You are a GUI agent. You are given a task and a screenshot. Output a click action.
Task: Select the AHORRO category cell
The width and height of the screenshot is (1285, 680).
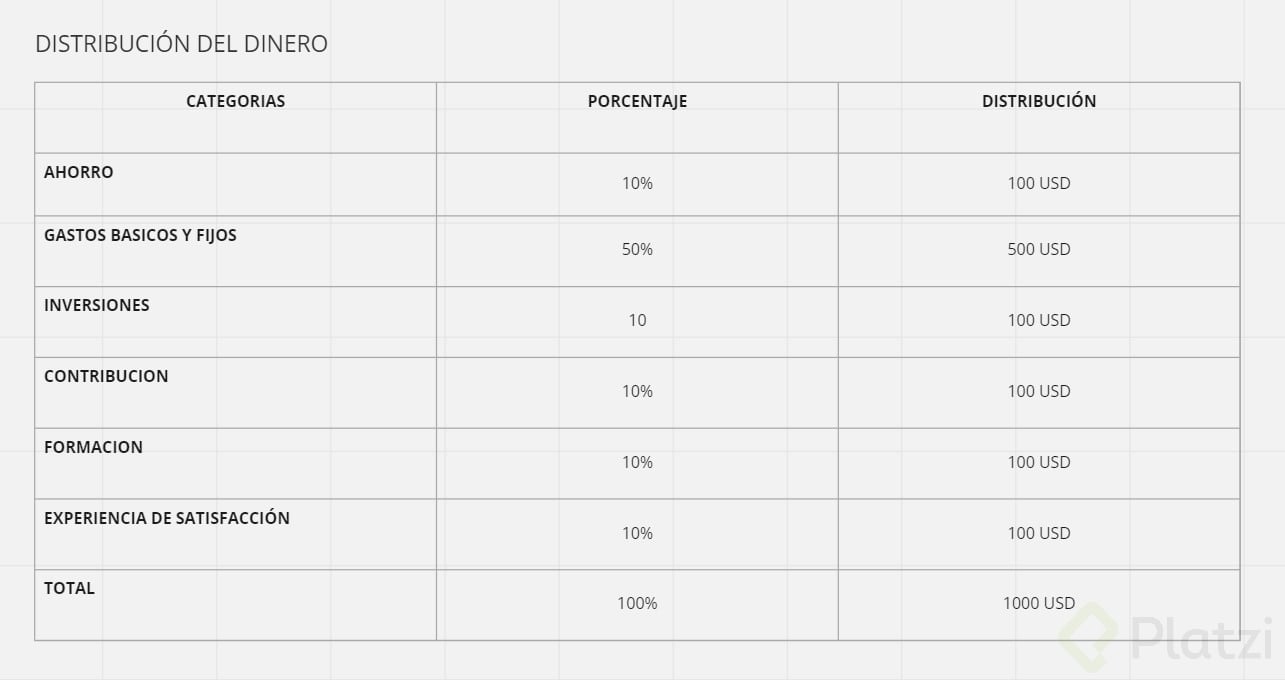click(79, 172)
